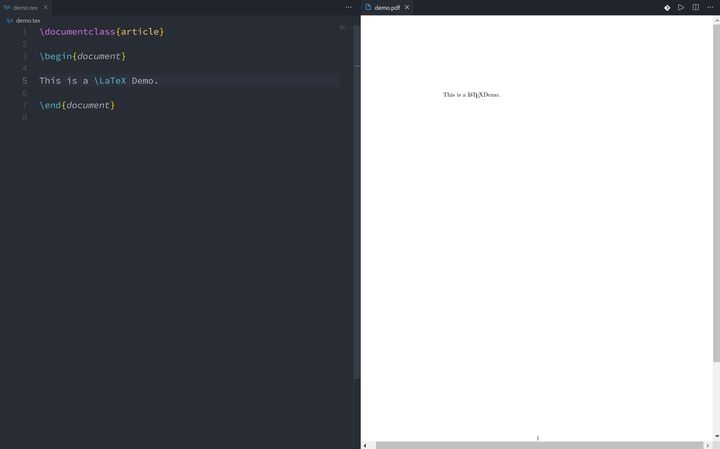Click the PDF file icon on demo.pdf tab
720x449 pixels.
[x=368, y=7]
